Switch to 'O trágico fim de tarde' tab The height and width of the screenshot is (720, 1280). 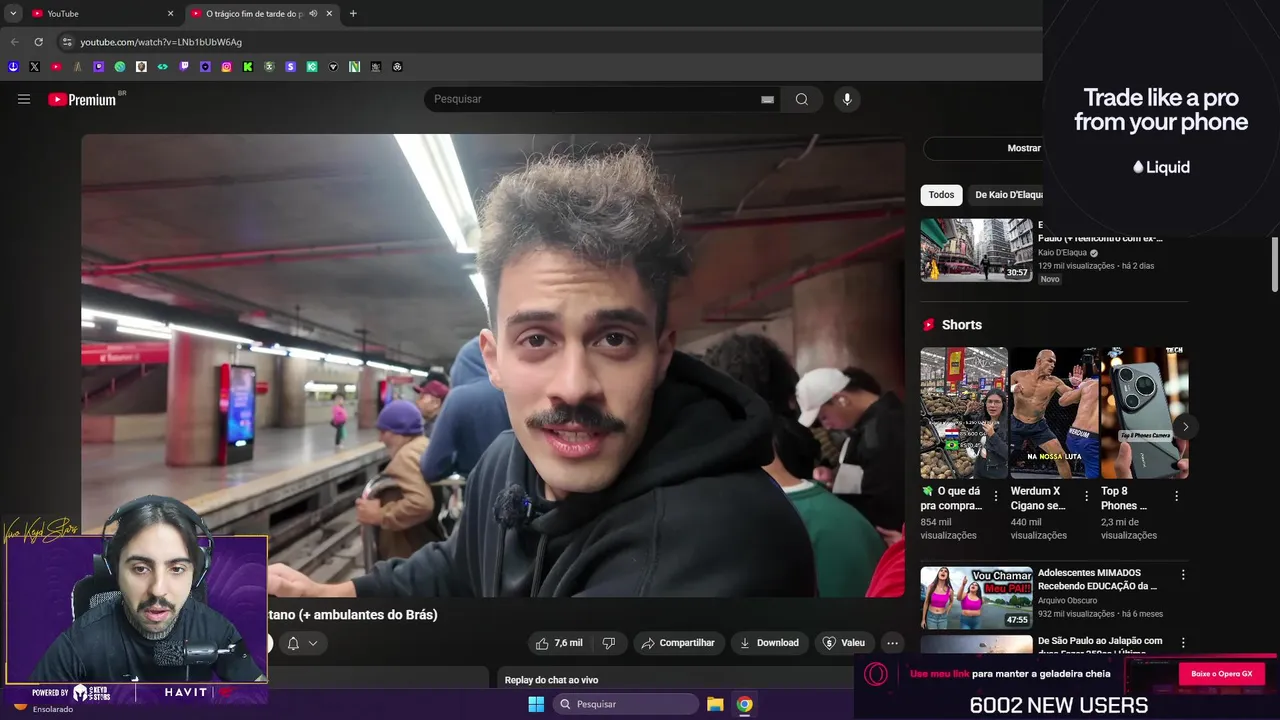coord(262,14)
